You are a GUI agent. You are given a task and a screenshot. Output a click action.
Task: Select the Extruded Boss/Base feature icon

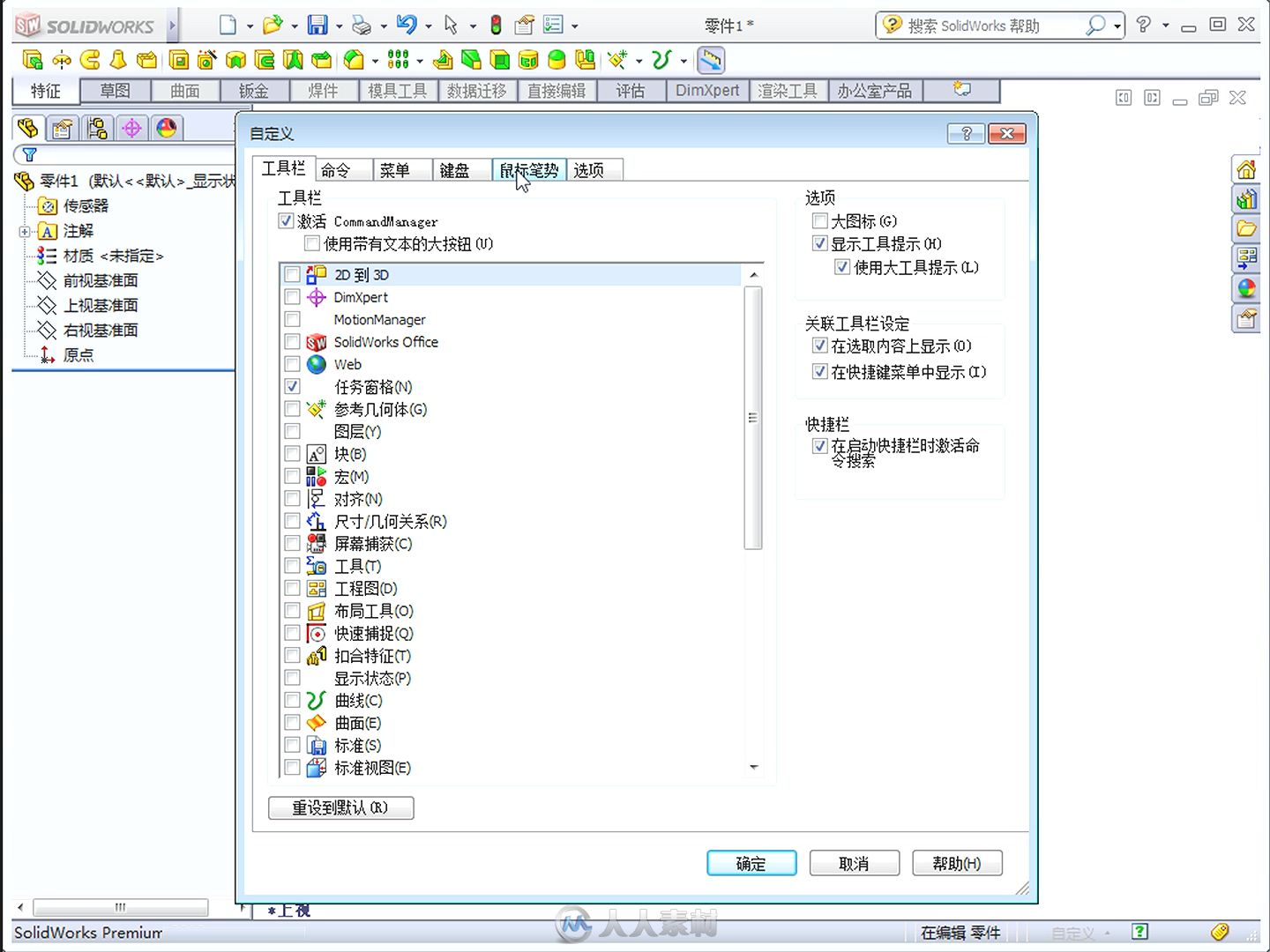click(33, 60)
